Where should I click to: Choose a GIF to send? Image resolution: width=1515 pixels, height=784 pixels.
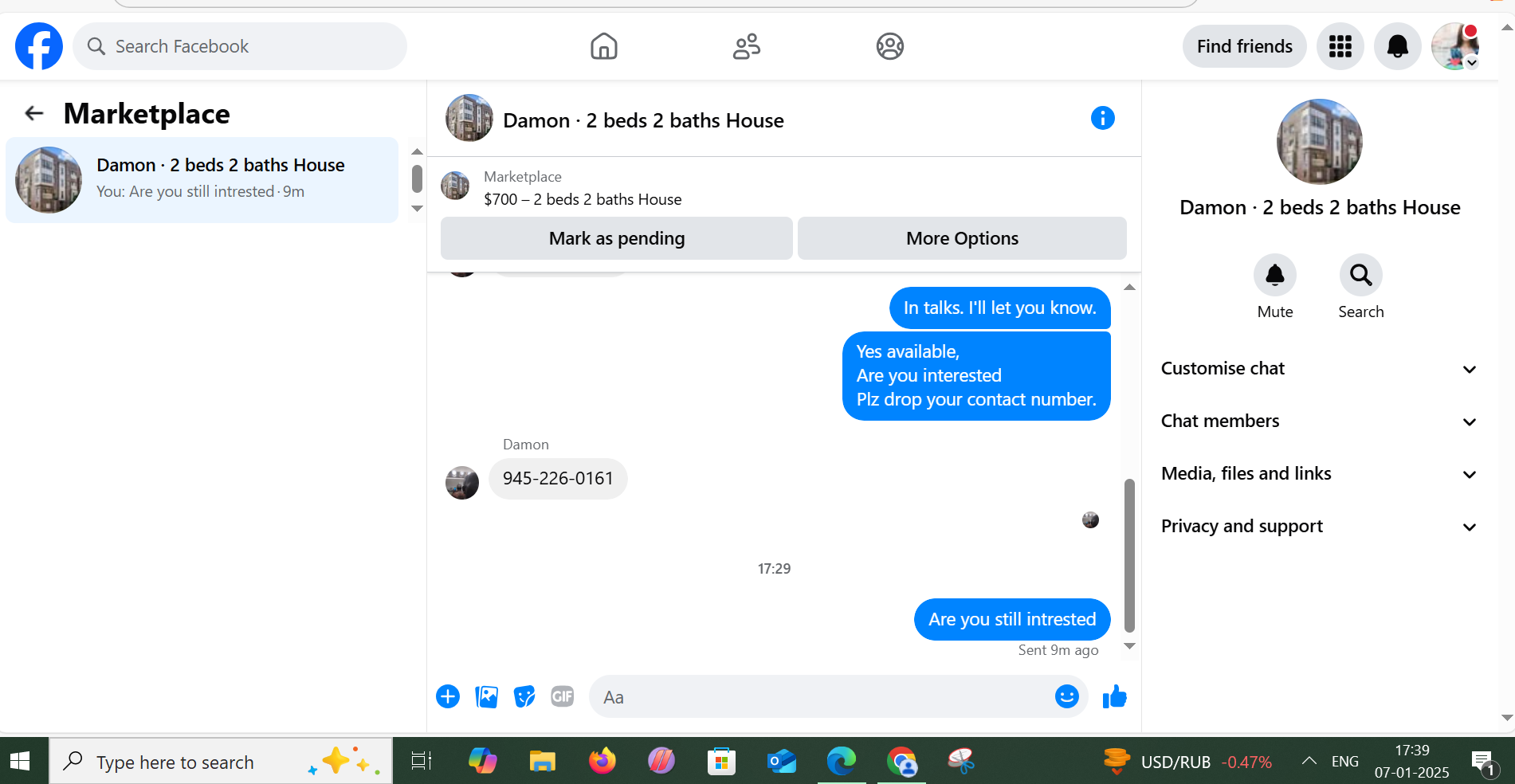click(x=562, y=696)
